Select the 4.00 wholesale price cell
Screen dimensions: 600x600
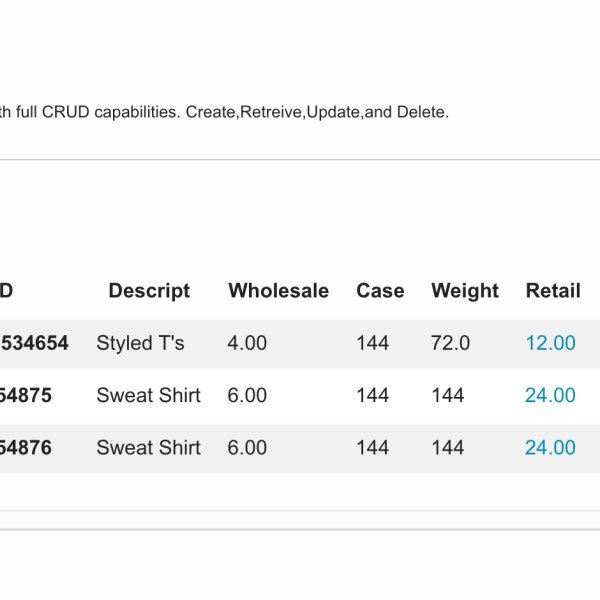[x=247, y=343]
